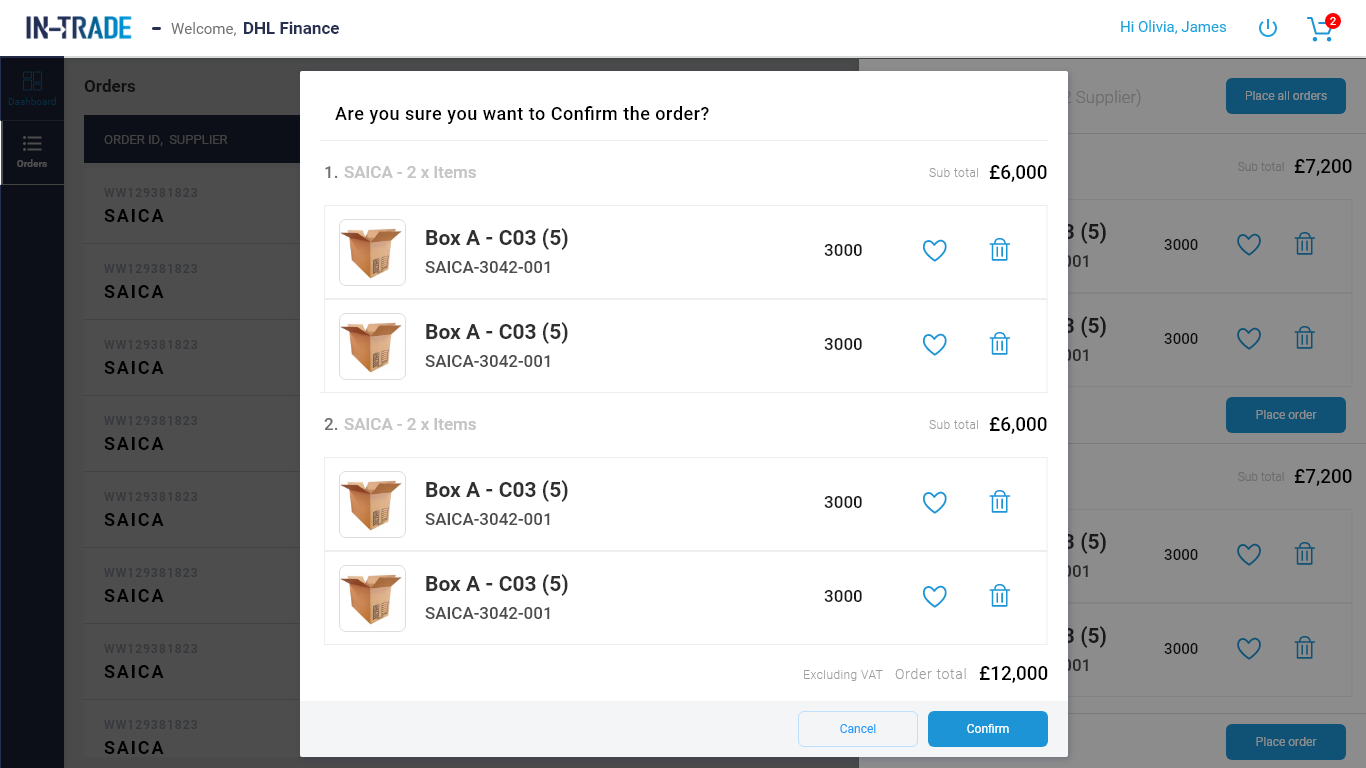Favorite the second Box A item in order 1
The width and height of the screenshot is (1366, 768).
934,345
